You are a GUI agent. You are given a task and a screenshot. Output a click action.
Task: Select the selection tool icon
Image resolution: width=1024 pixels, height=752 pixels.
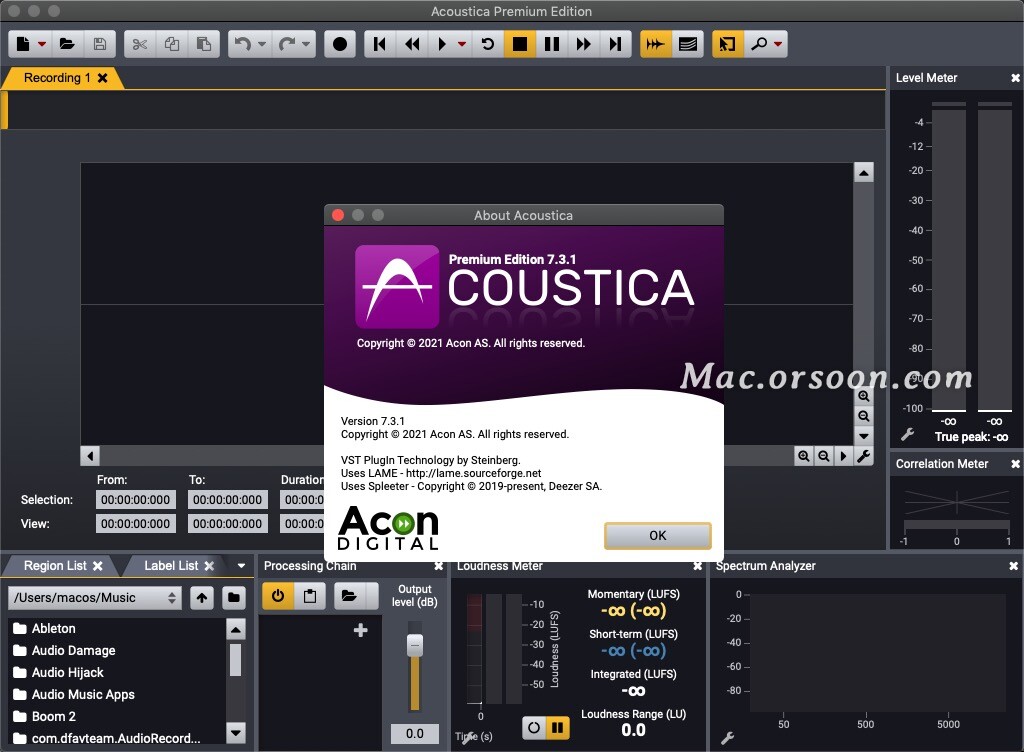click(728, 44)
